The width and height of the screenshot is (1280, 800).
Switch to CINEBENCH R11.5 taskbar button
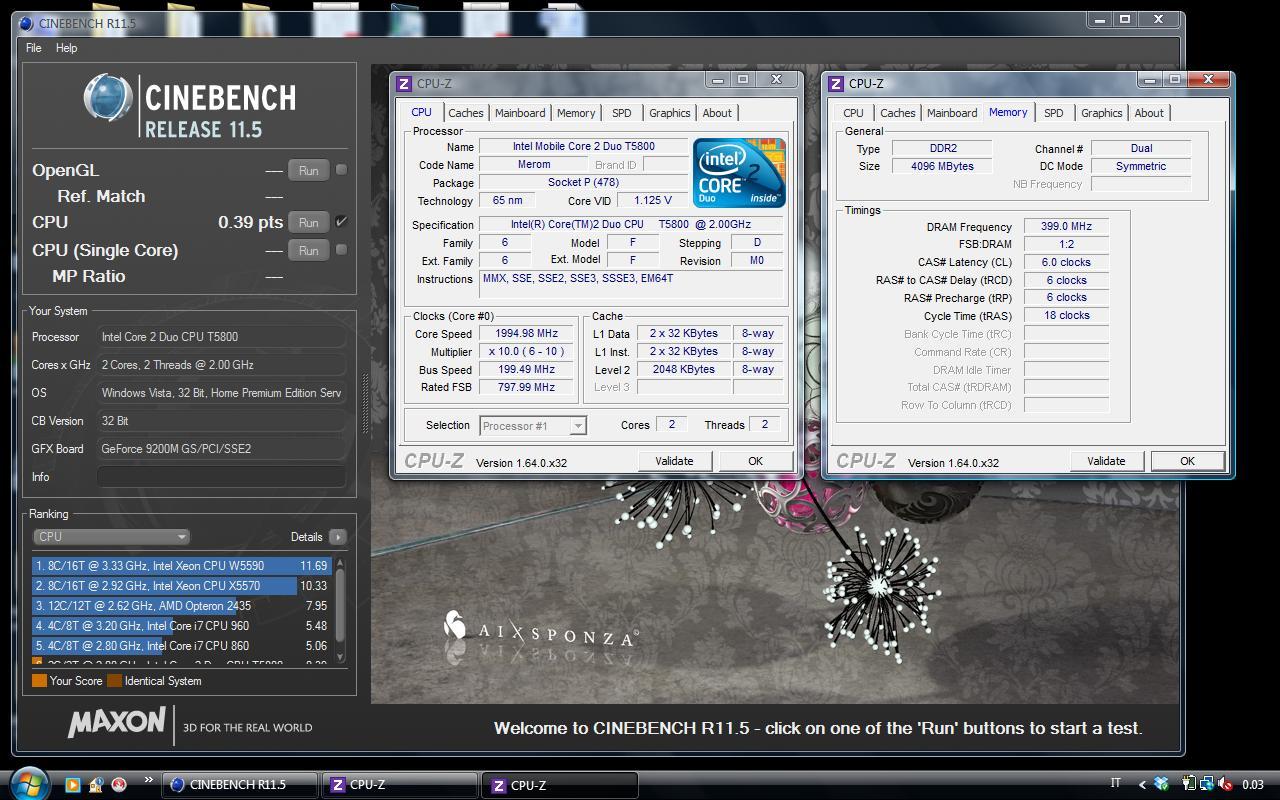pyautogui.click(x=240, y=785)
